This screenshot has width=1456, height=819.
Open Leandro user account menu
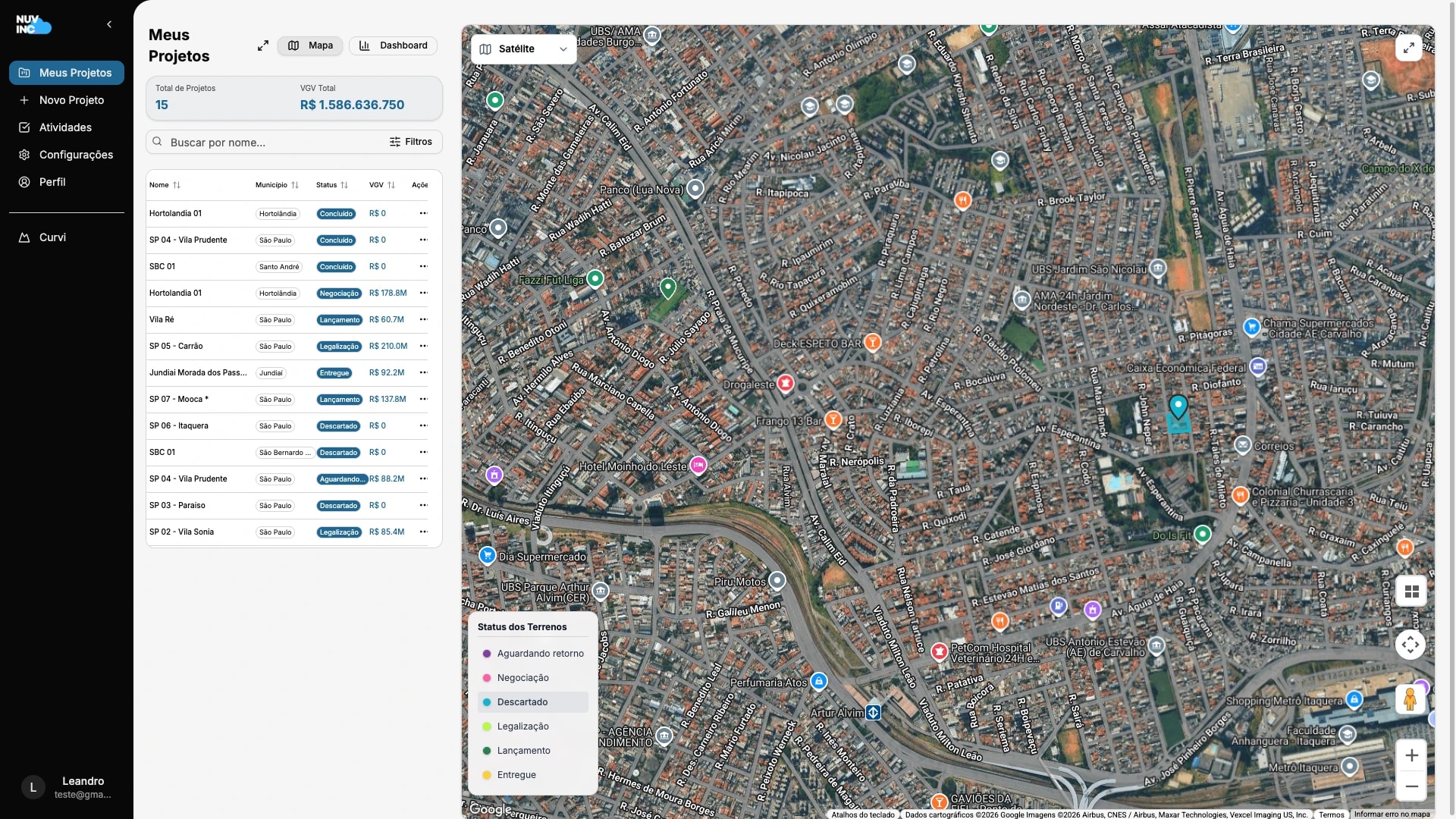[x=67, y=787]
